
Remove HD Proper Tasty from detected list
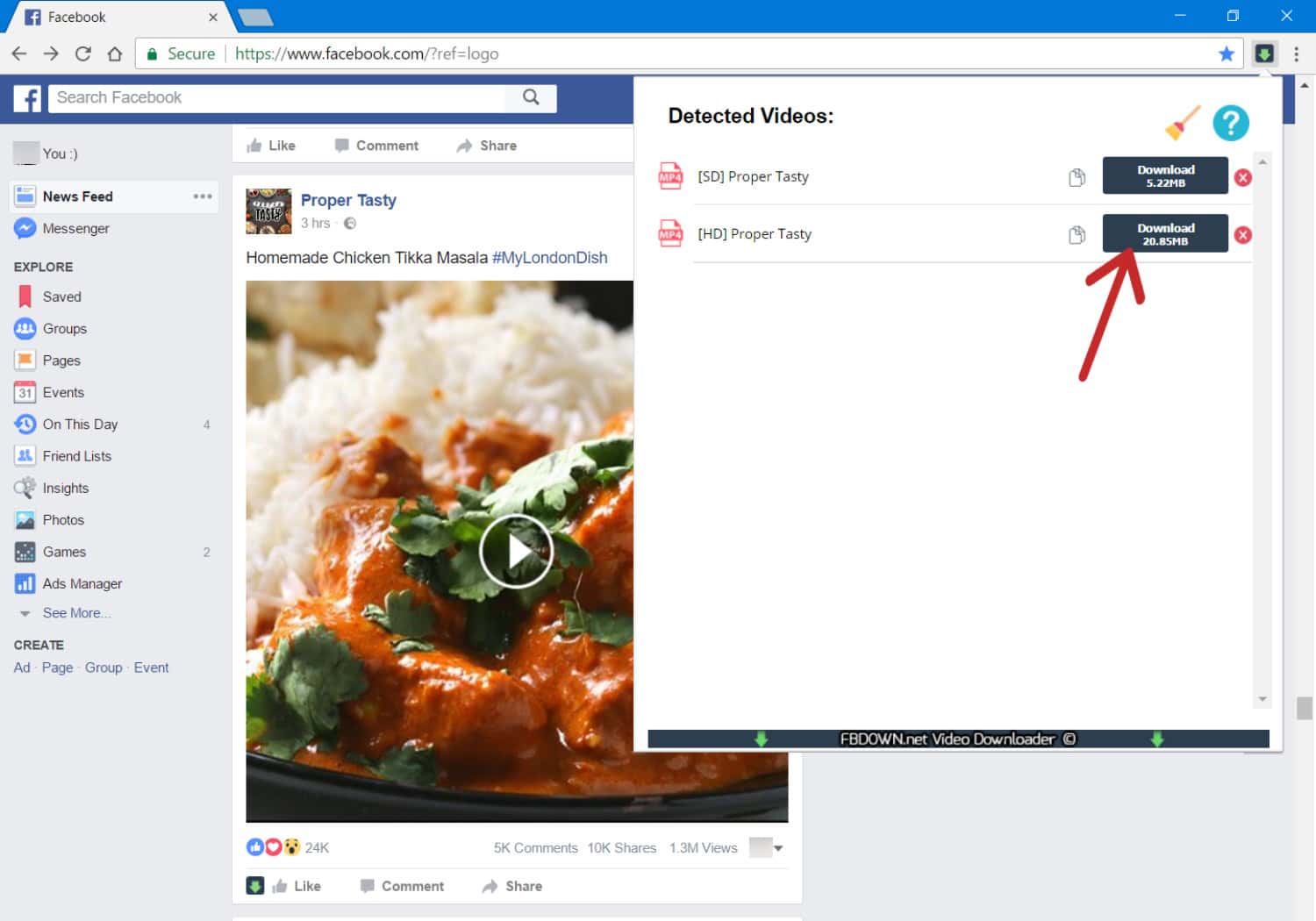(x=1242, y=235)
